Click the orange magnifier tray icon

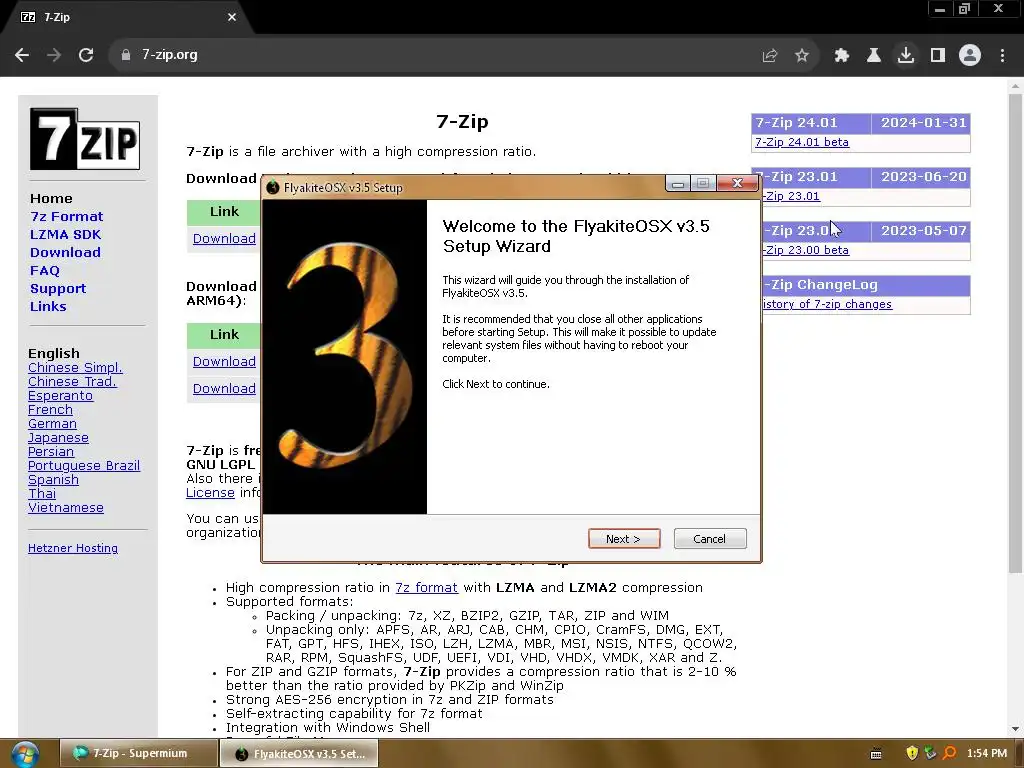coord(950,754)
